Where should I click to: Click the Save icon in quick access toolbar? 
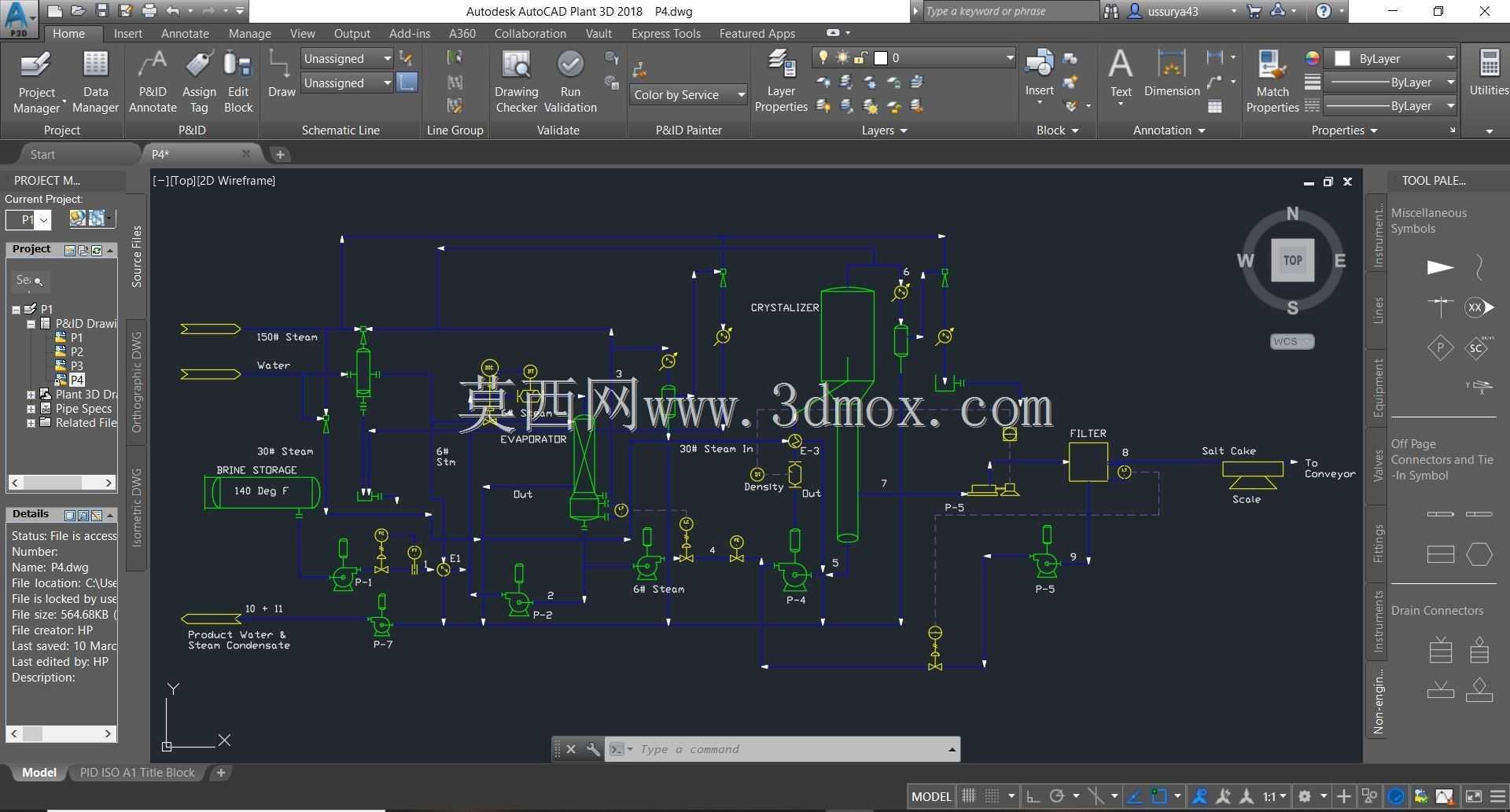101,11
